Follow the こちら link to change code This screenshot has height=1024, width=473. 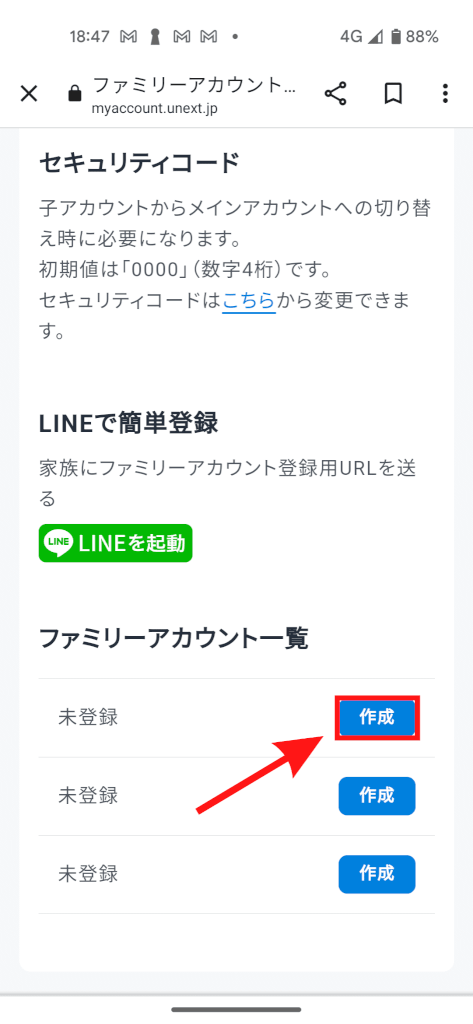click(249, 300)
